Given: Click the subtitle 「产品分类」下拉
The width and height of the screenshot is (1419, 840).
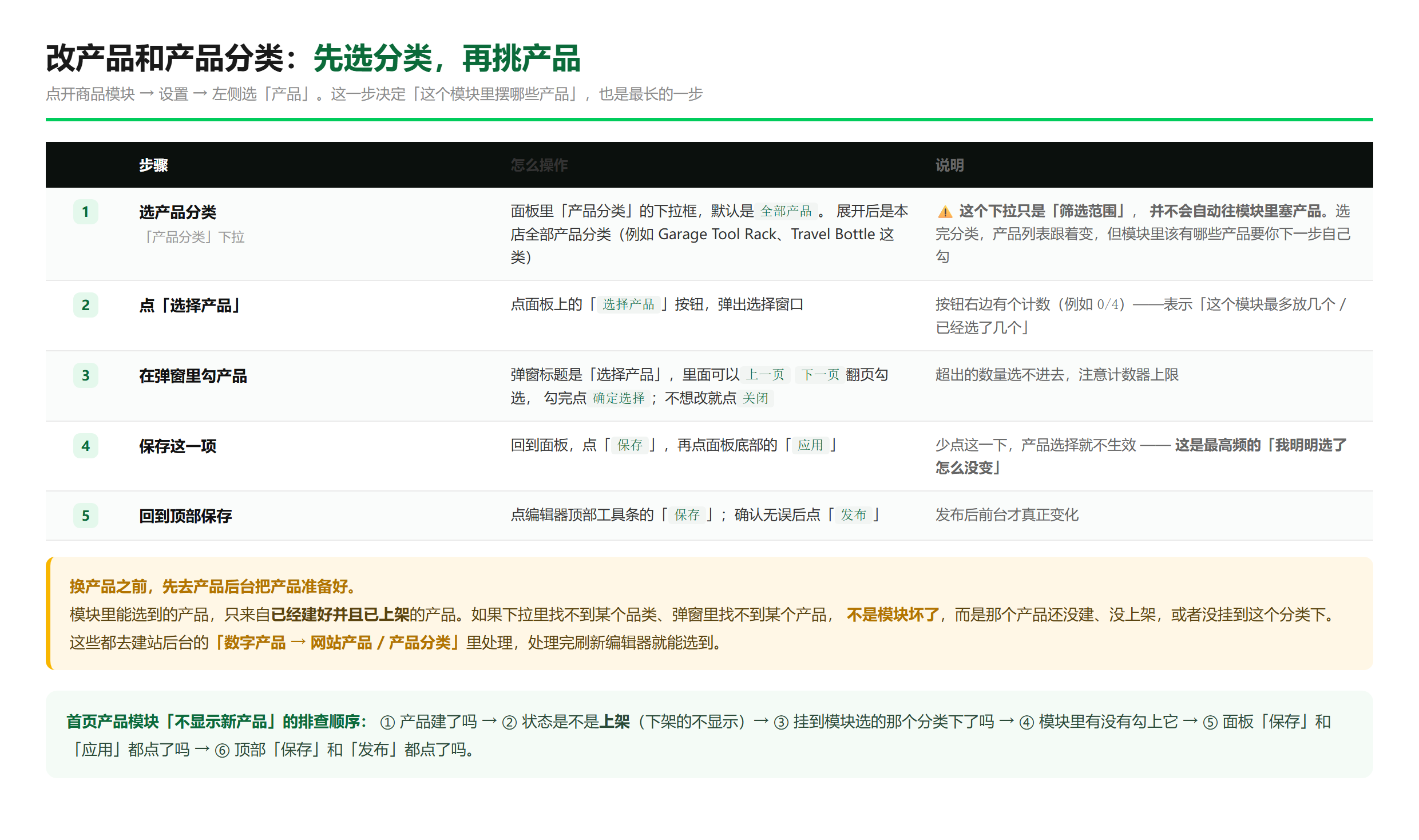Looking at the screenshot, I should pos(192,237).
